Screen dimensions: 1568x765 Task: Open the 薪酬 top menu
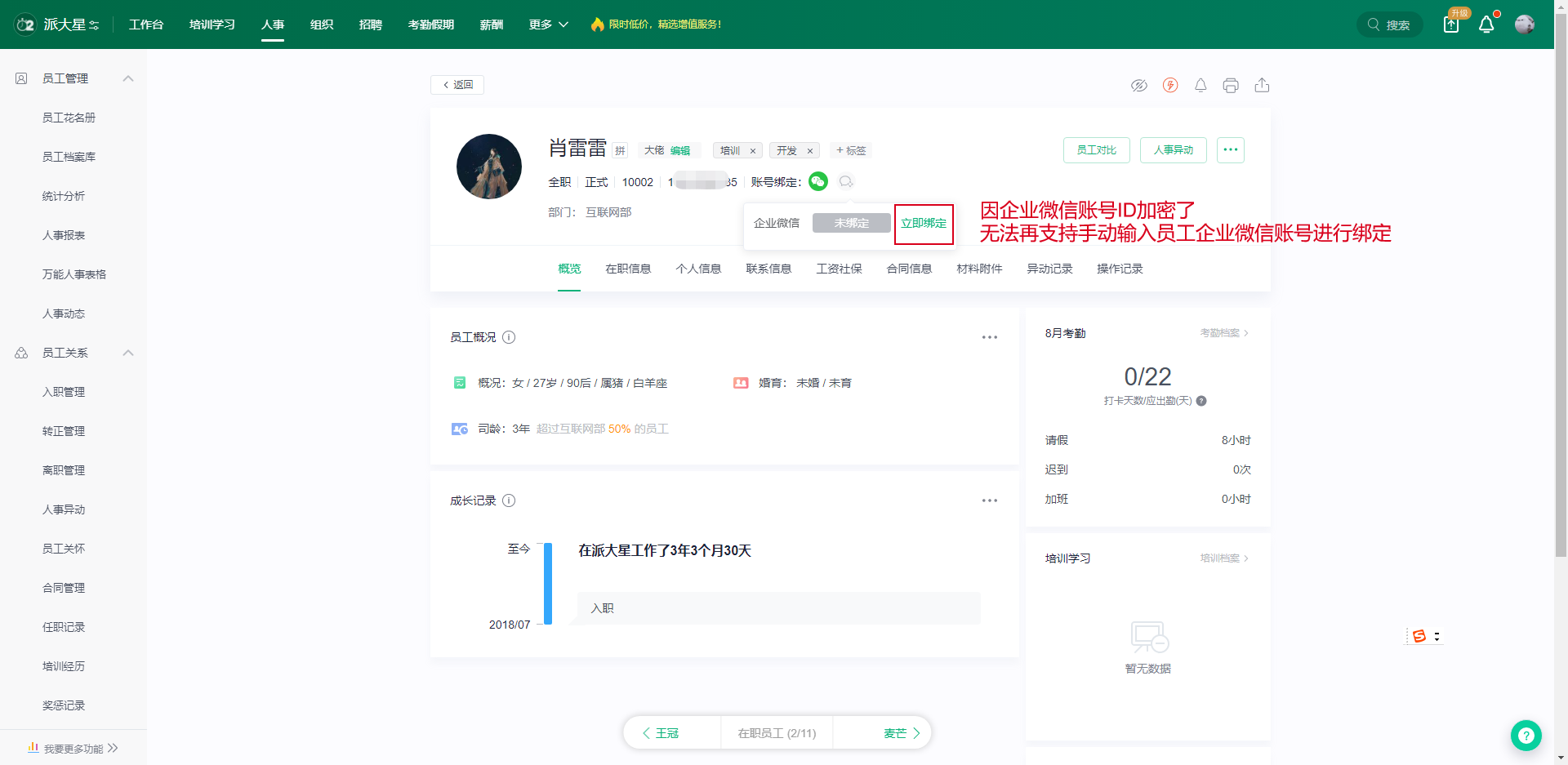491,24
